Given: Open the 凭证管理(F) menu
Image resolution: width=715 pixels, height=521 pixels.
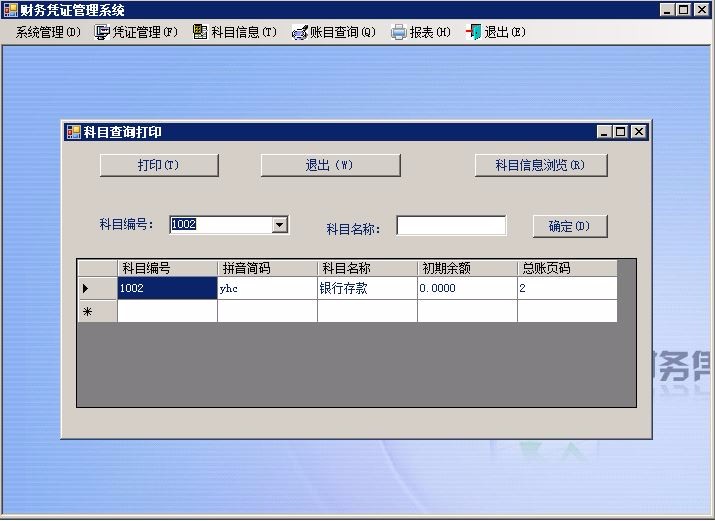Looking at the screenshot, I should pyautogui.click(x=136, y=32).
